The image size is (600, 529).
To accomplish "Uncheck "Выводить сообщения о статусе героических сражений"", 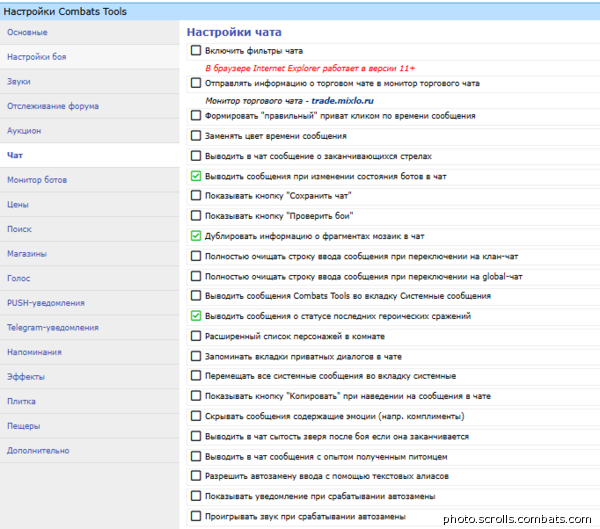I will (x=196, y=316).
